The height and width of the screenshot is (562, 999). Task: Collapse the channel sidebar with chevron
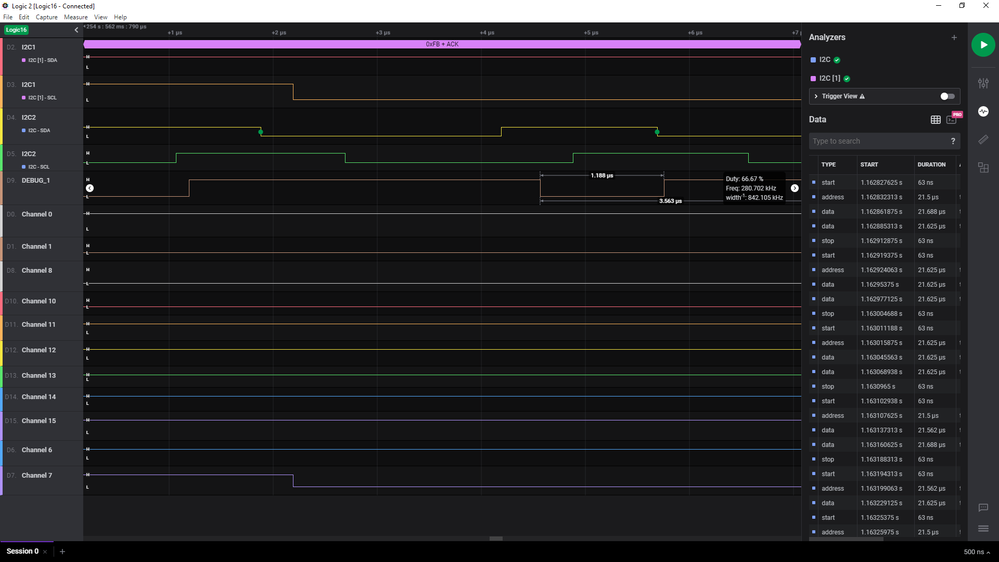click(x=76, y=30)
